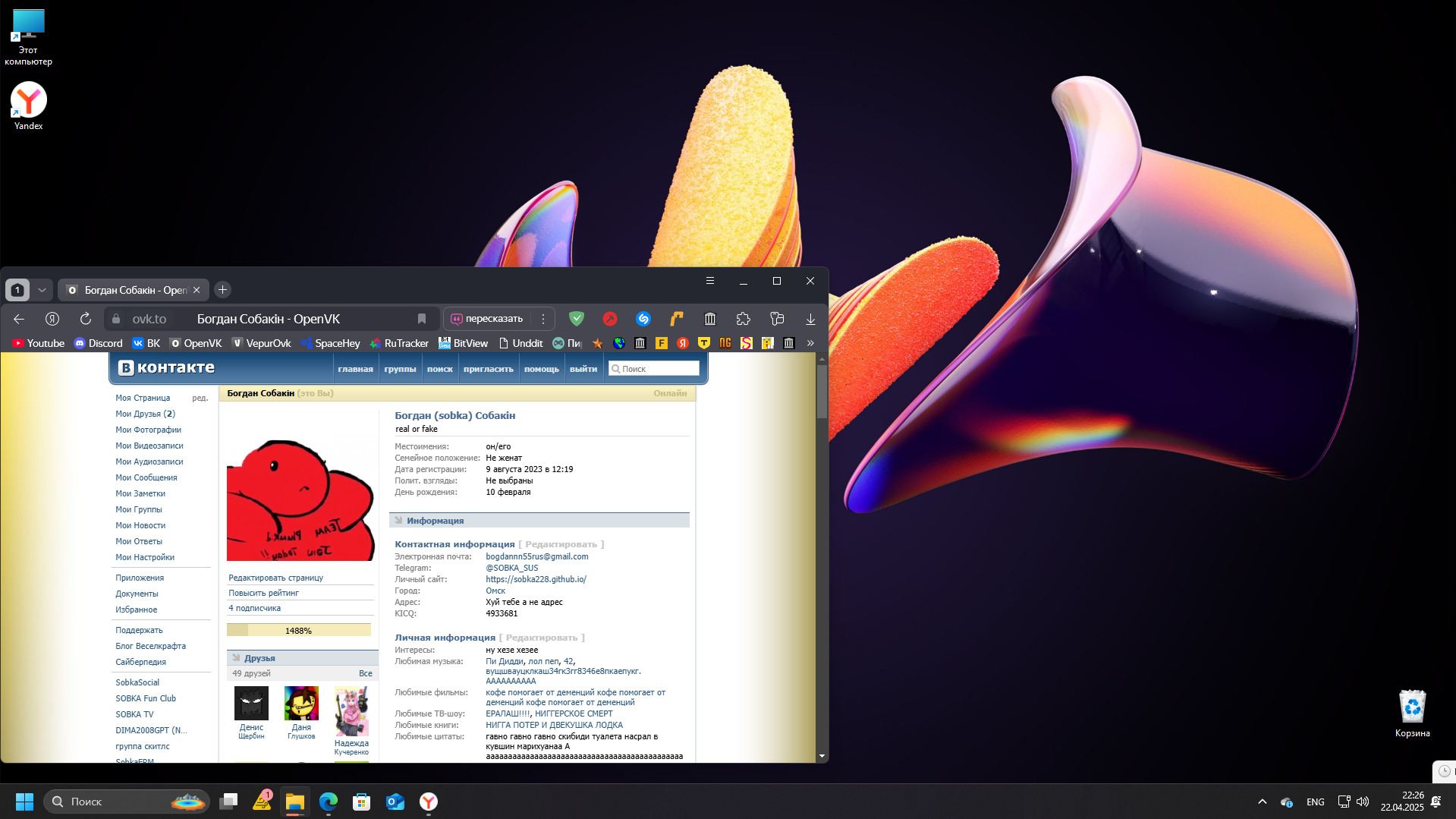Open the green shield protection icon

[577, 319]
